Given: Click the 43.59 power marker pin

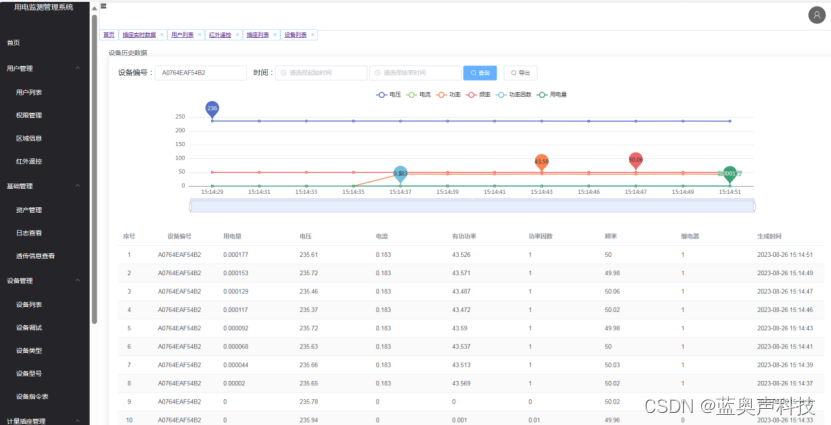Looking at the screenshot, I should pos(541,161).
